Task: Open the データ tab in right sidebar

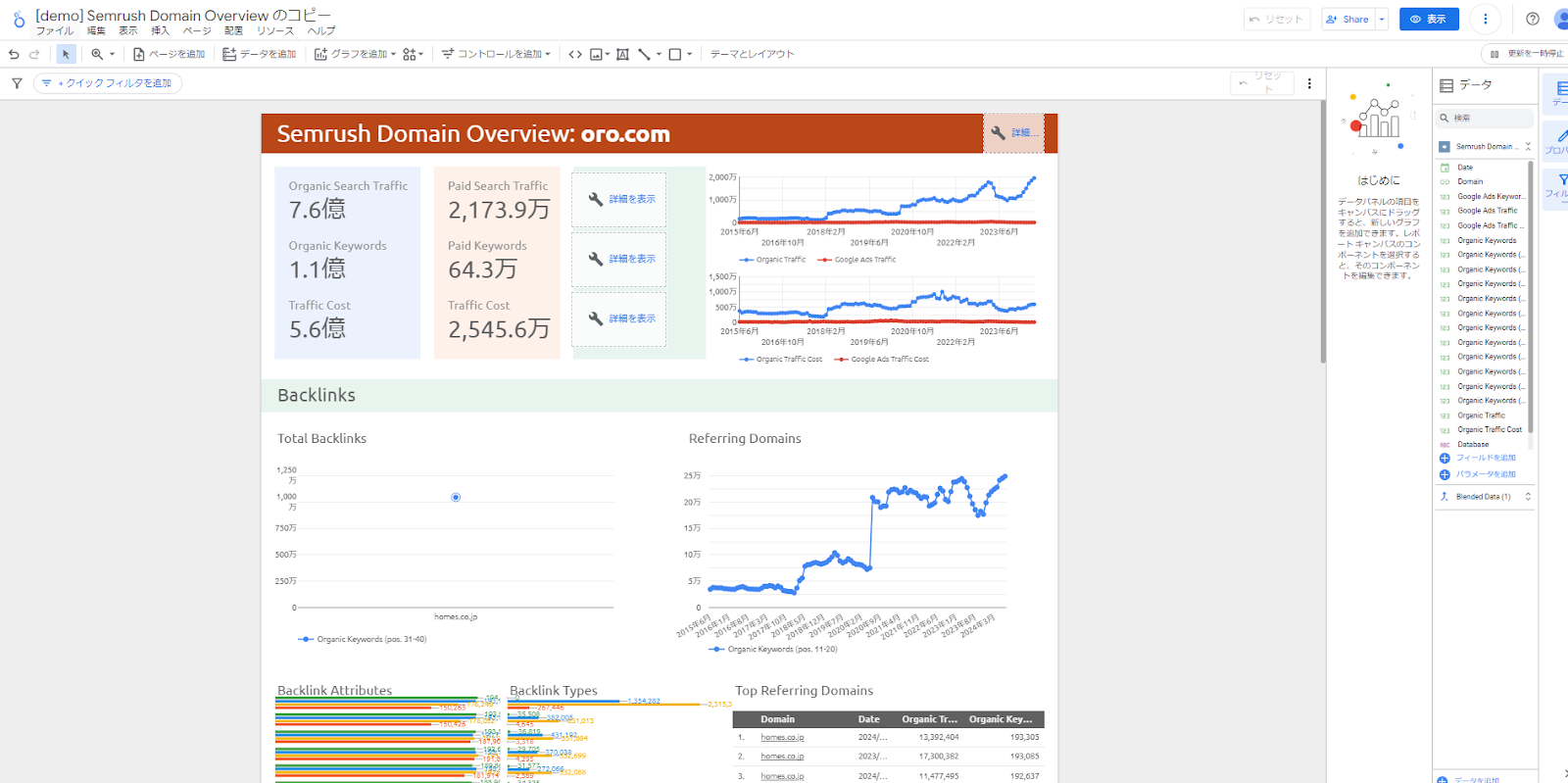Action: pyautogui.click(x=1555, y=93)
